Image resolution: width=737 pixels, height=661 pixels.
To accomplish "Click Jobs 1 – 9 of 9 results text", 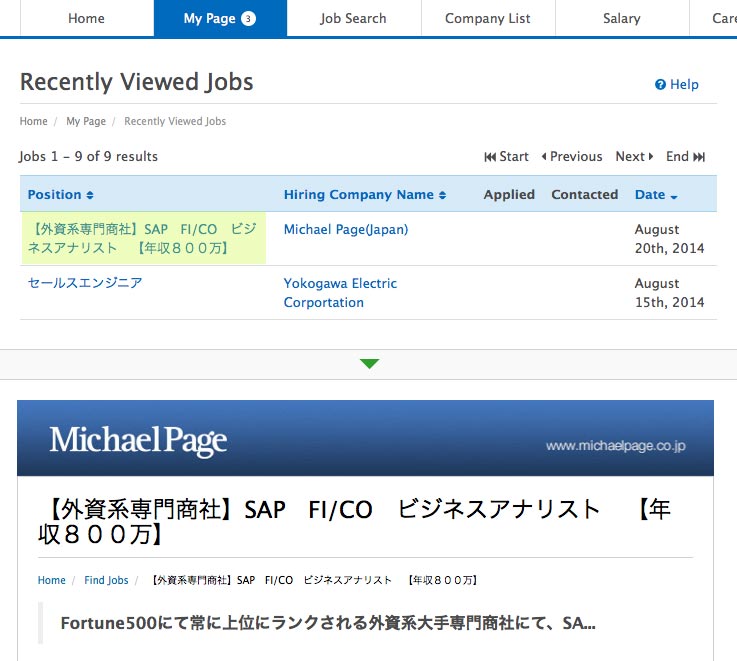I will pos(88,156).
